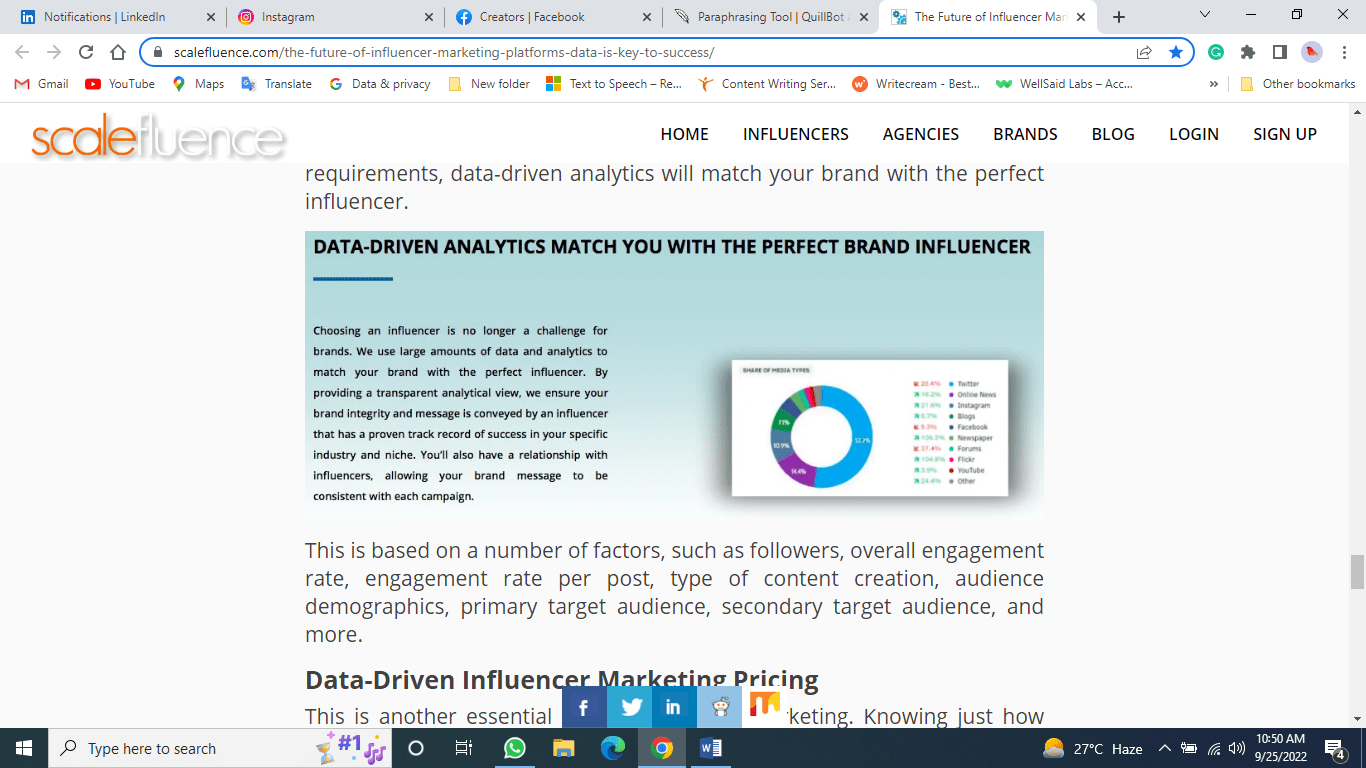Open the Chrome three-dot menu
Screen dimensions: 1366x768
point(1344,52)
